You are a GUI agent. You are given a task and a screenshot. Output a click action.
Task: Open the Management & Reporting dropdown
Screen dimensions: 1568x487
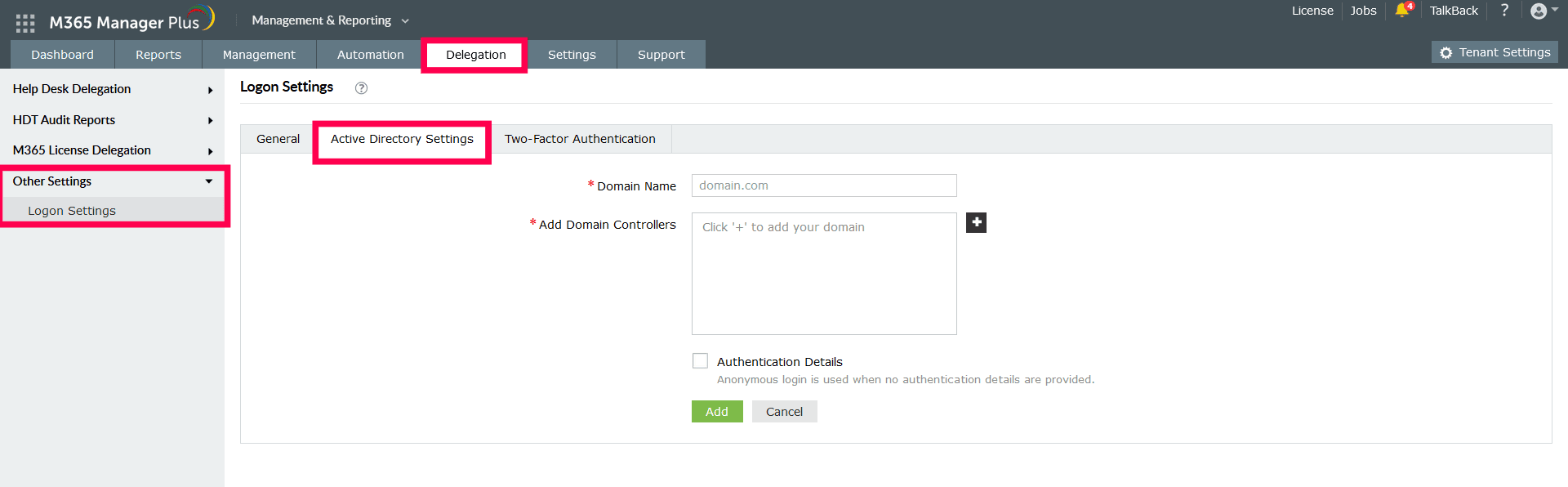tap(330, 20)
